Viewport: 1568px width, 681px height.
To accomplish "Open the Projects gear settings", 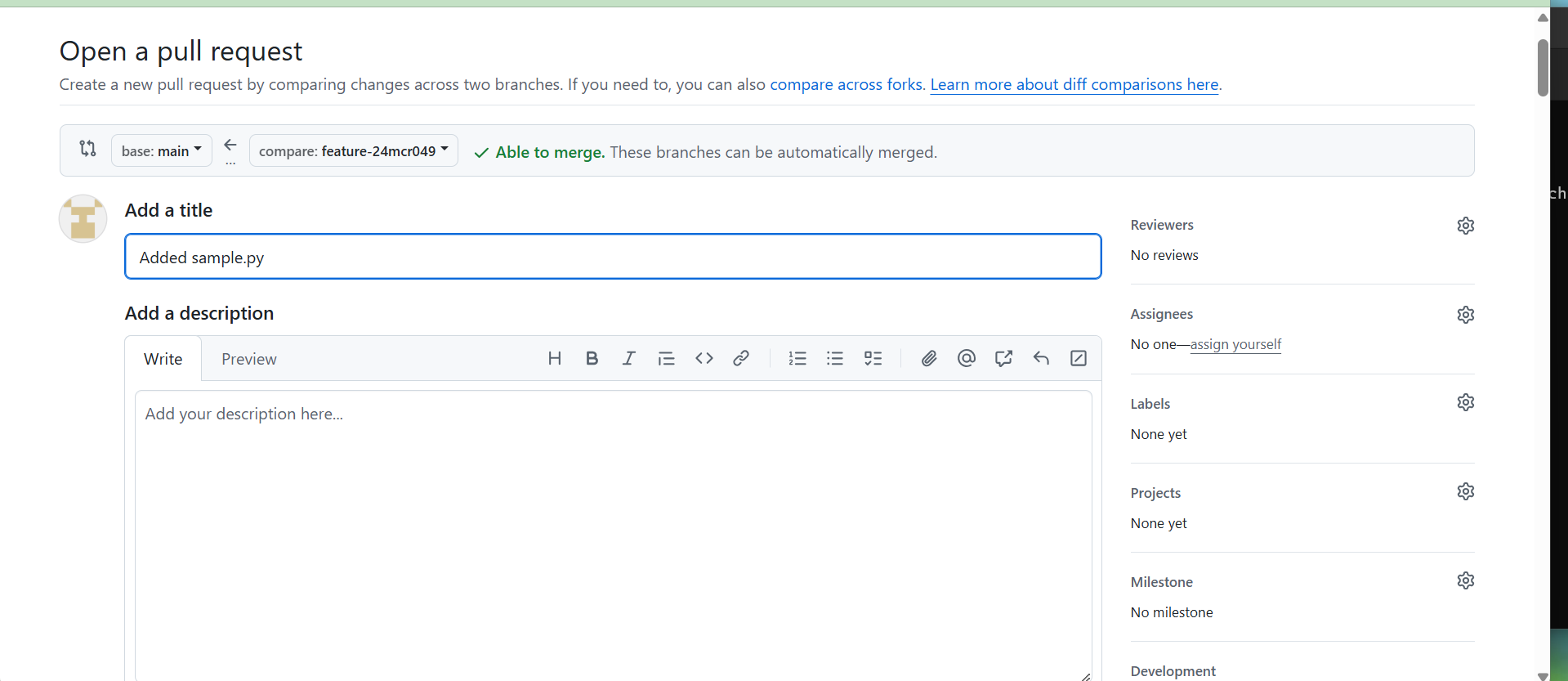I will pyautogui.click(x=1466, y=491).
